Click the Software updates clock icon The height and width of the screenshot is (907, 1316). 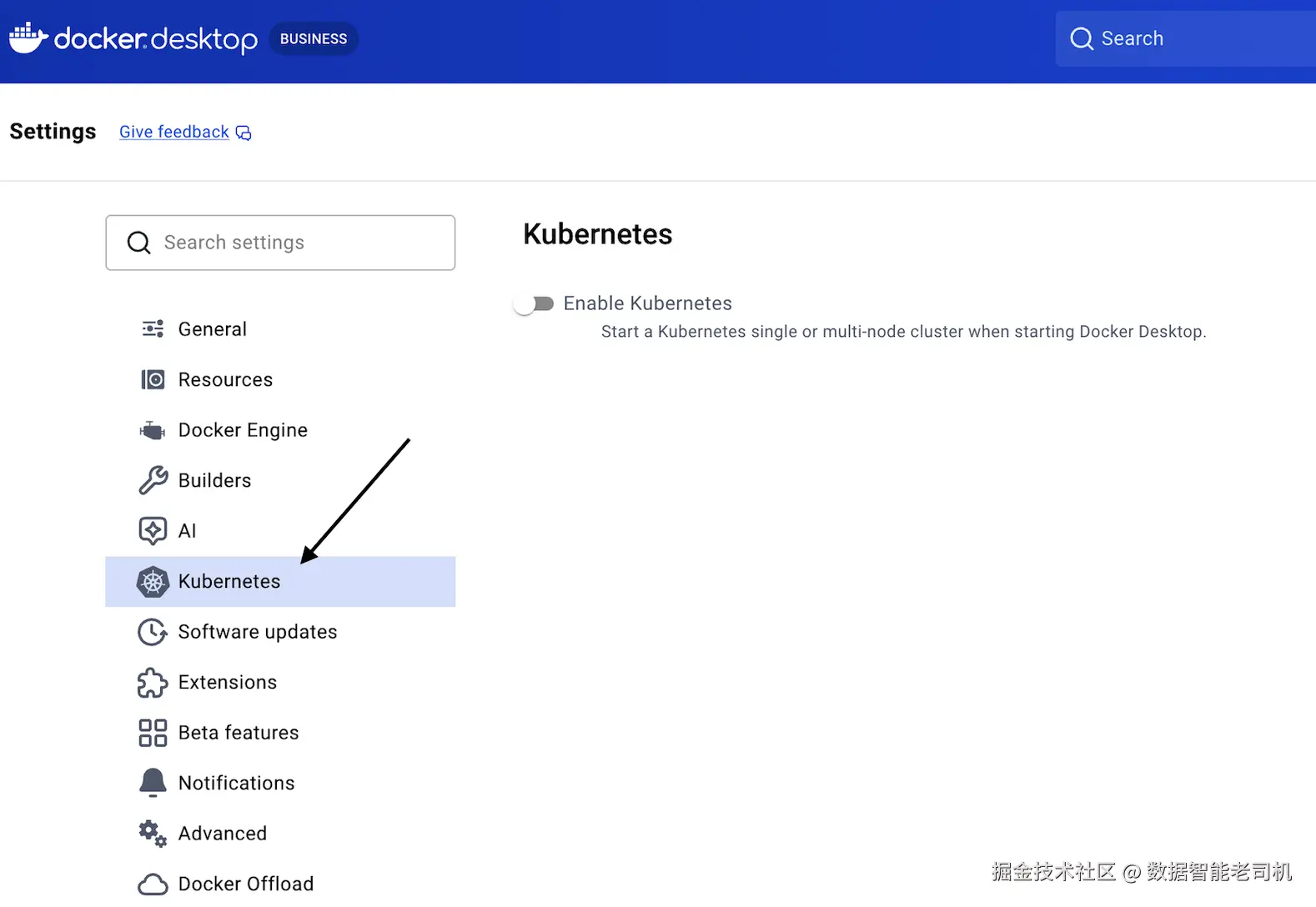[153, 632]
